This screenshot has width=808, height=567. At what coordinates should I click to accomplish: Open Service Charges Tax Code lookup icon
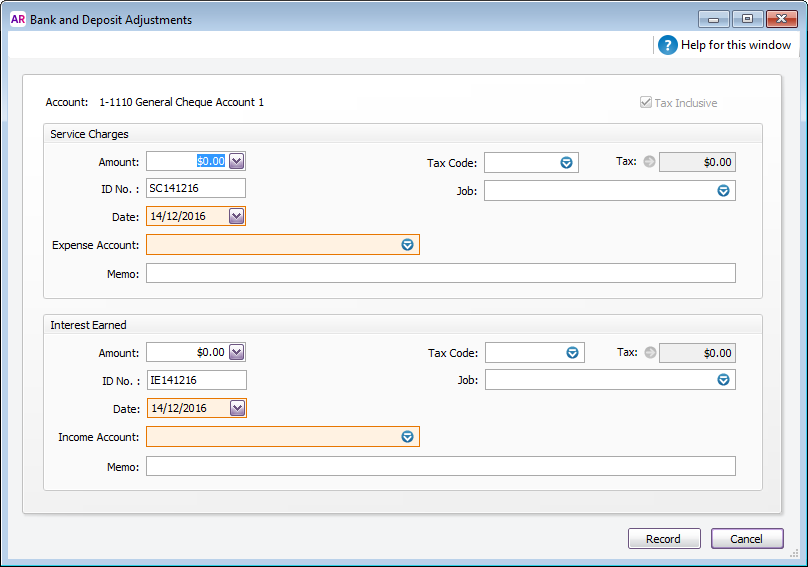[x=566, y=163]
